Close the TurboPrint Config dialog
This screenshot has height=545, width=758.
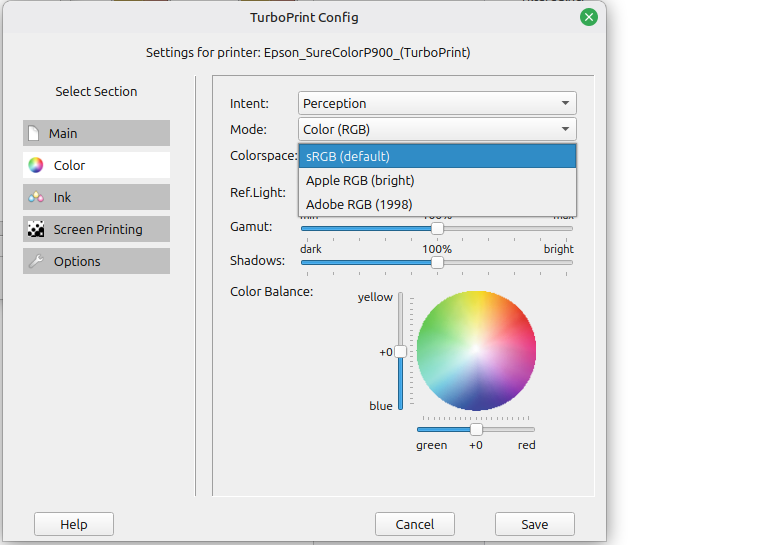588,17
